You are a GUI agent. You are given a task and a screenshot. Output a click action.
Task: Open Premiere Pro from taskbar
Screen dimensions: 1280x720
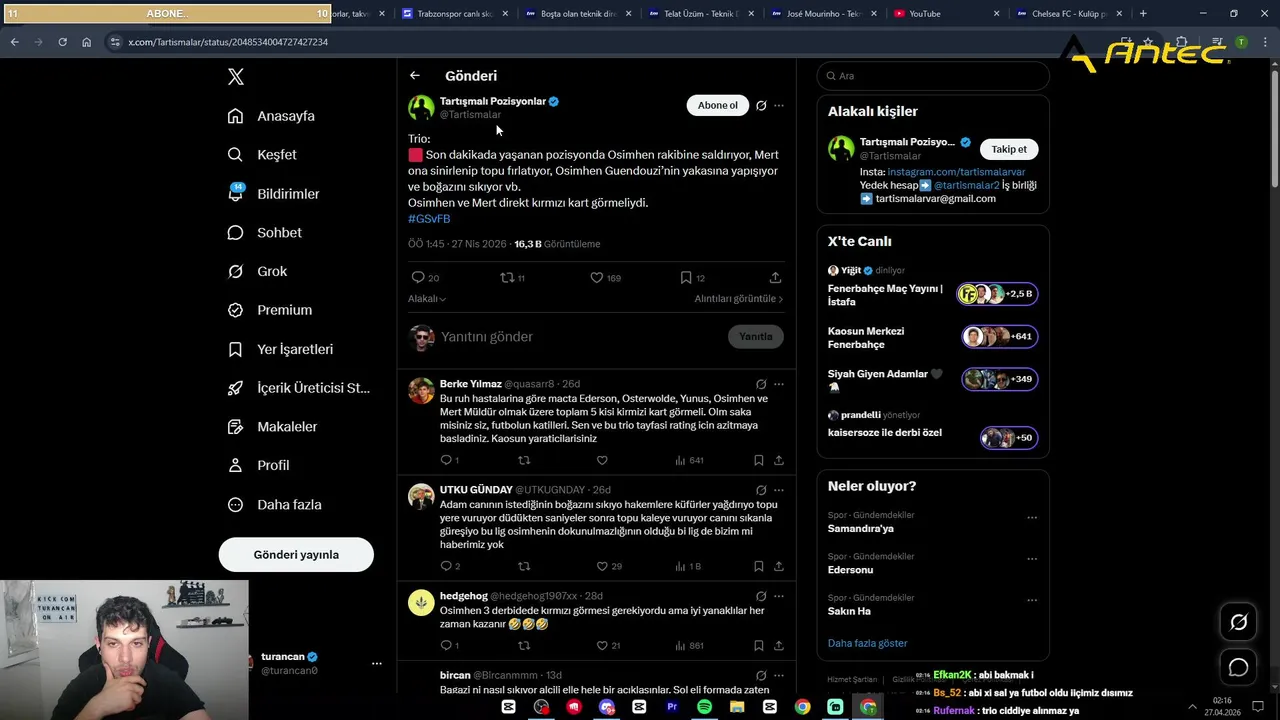(672, 707)
